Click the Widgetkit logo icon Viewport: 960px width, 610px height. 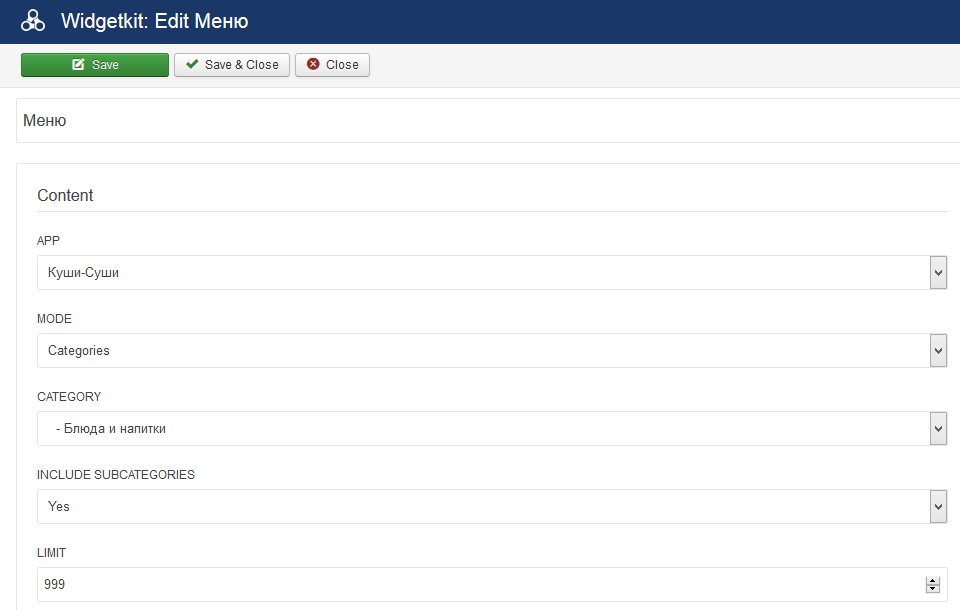(33, 21)
